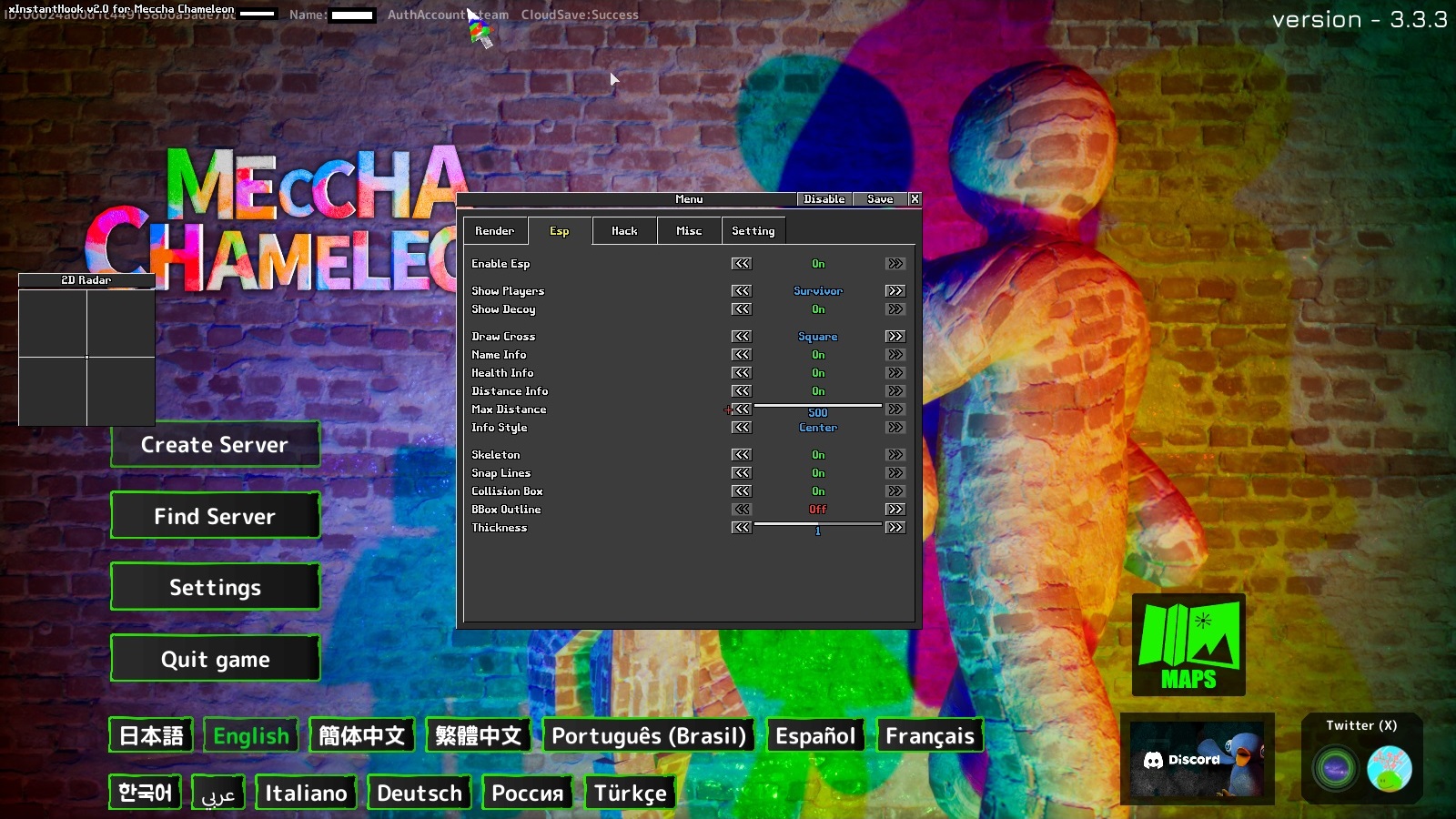
Task: Click left arrow for Health Info
Action: (x=742, y=373)
